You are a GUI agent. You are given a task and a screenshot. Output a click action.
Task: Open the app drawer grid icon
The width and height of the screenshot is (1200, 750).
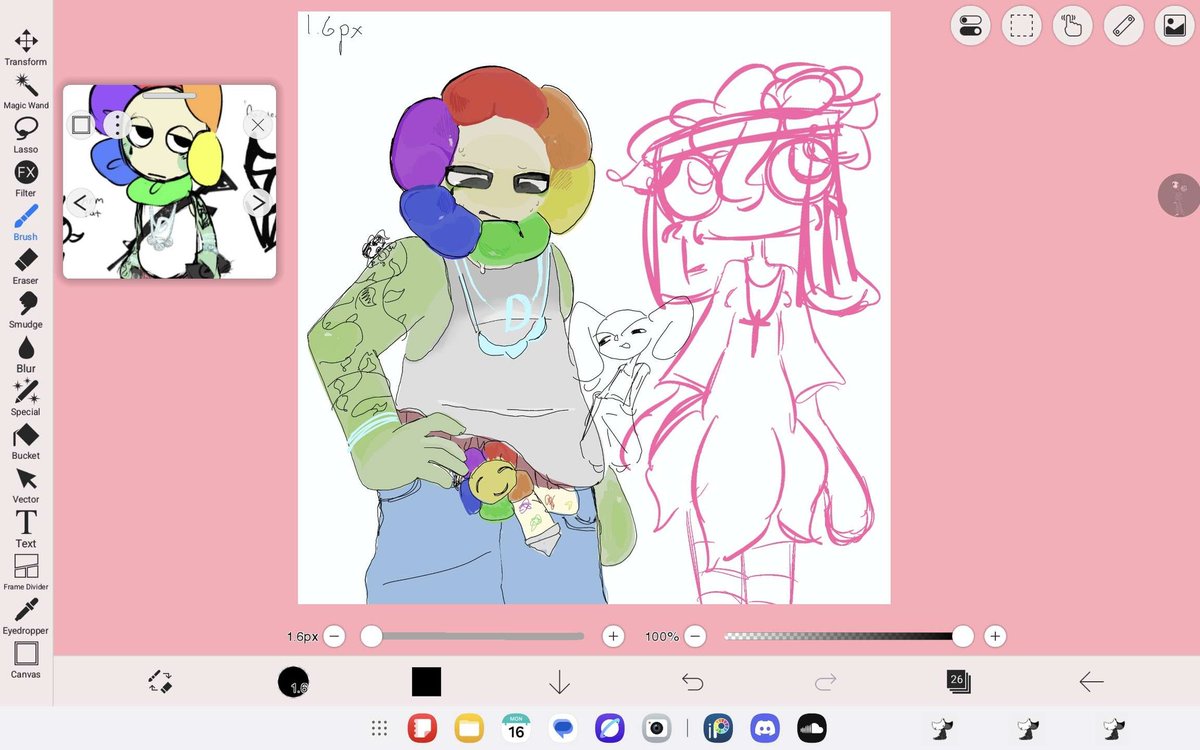pos(379,729)
